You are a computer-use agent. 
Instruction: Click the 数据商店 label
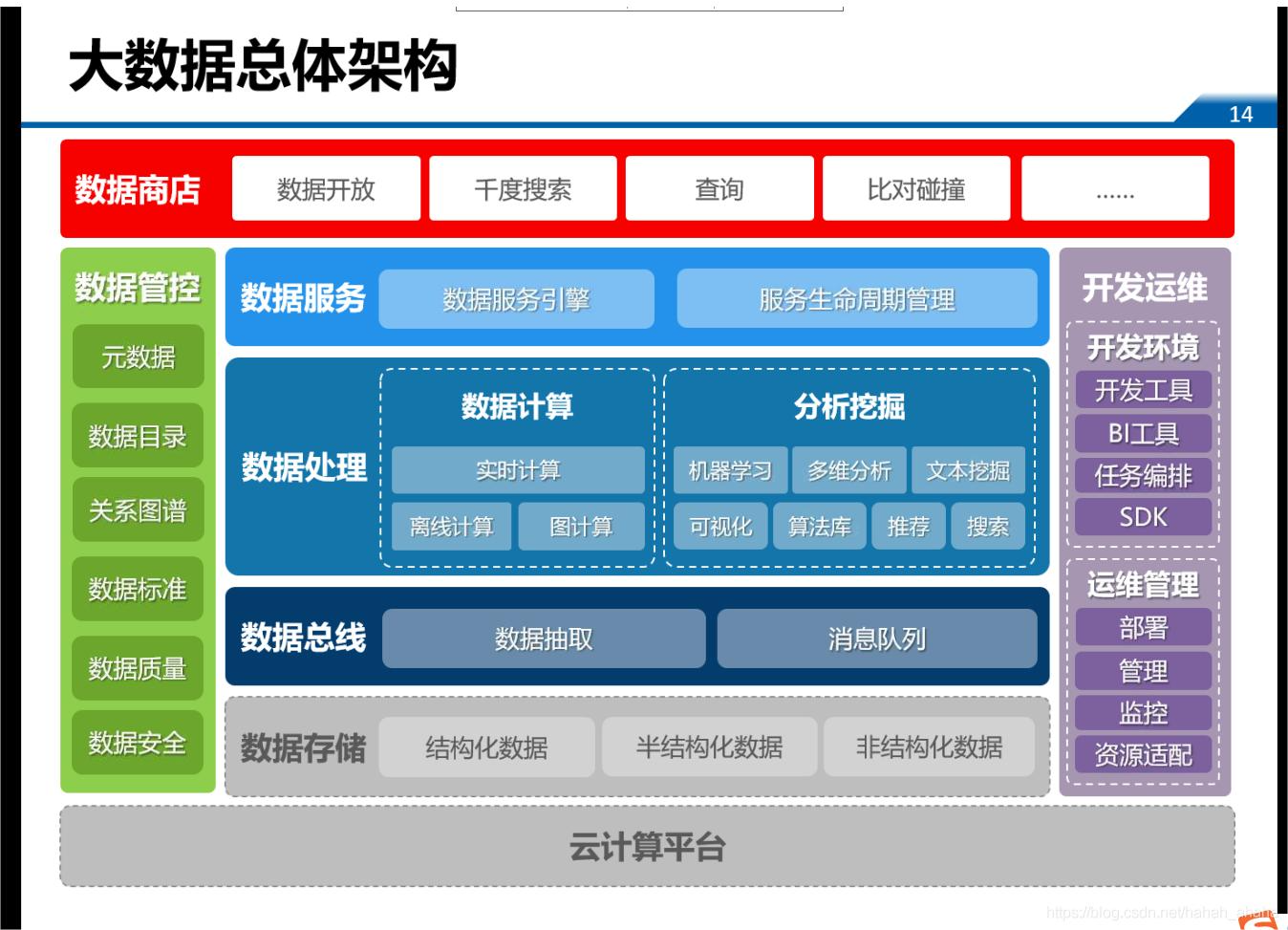pos(138,189)
